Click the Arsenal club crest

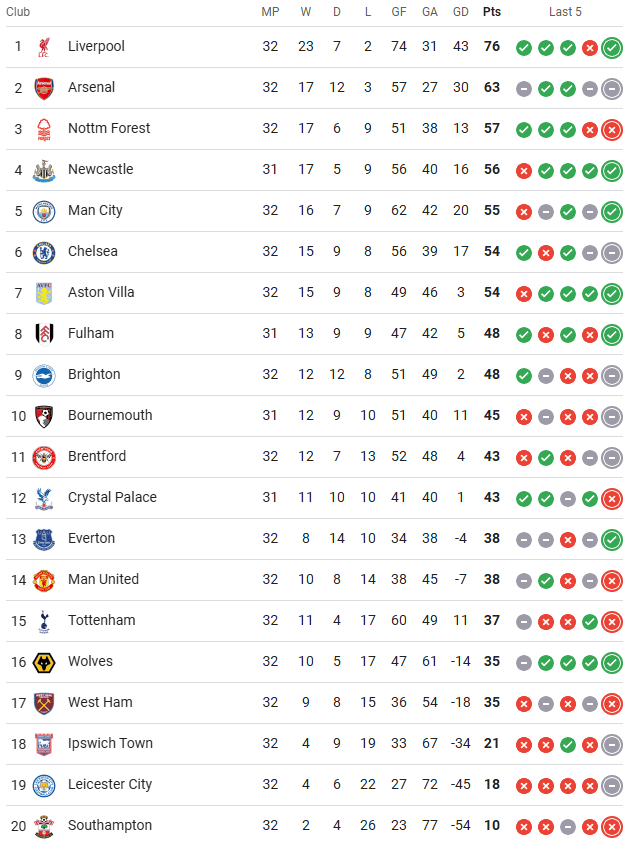pos(44,88)
